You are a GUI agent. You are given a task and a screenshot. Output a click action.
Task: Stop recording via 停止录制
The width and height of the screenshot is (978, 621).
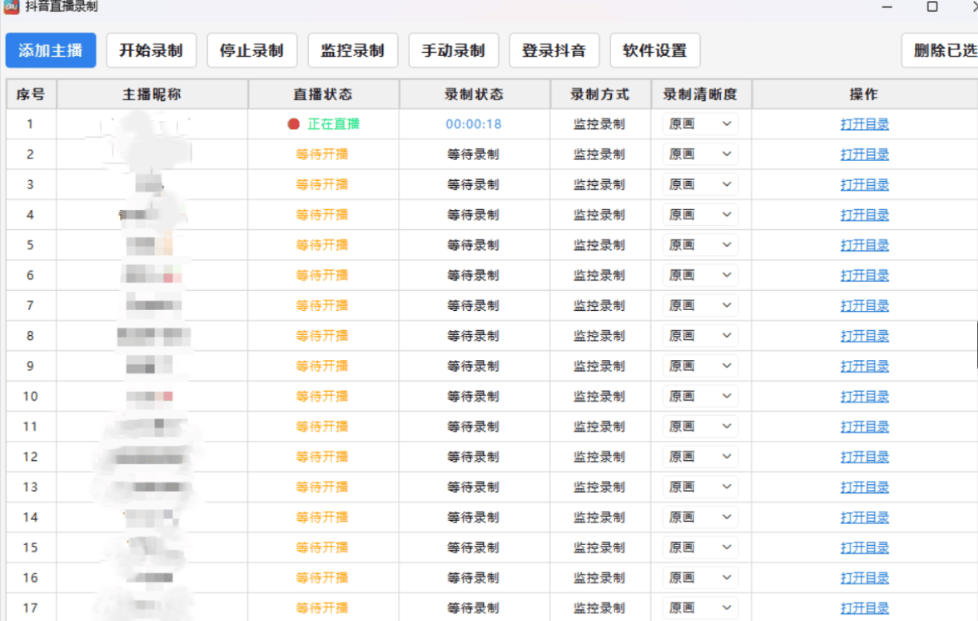pos(252,51)
